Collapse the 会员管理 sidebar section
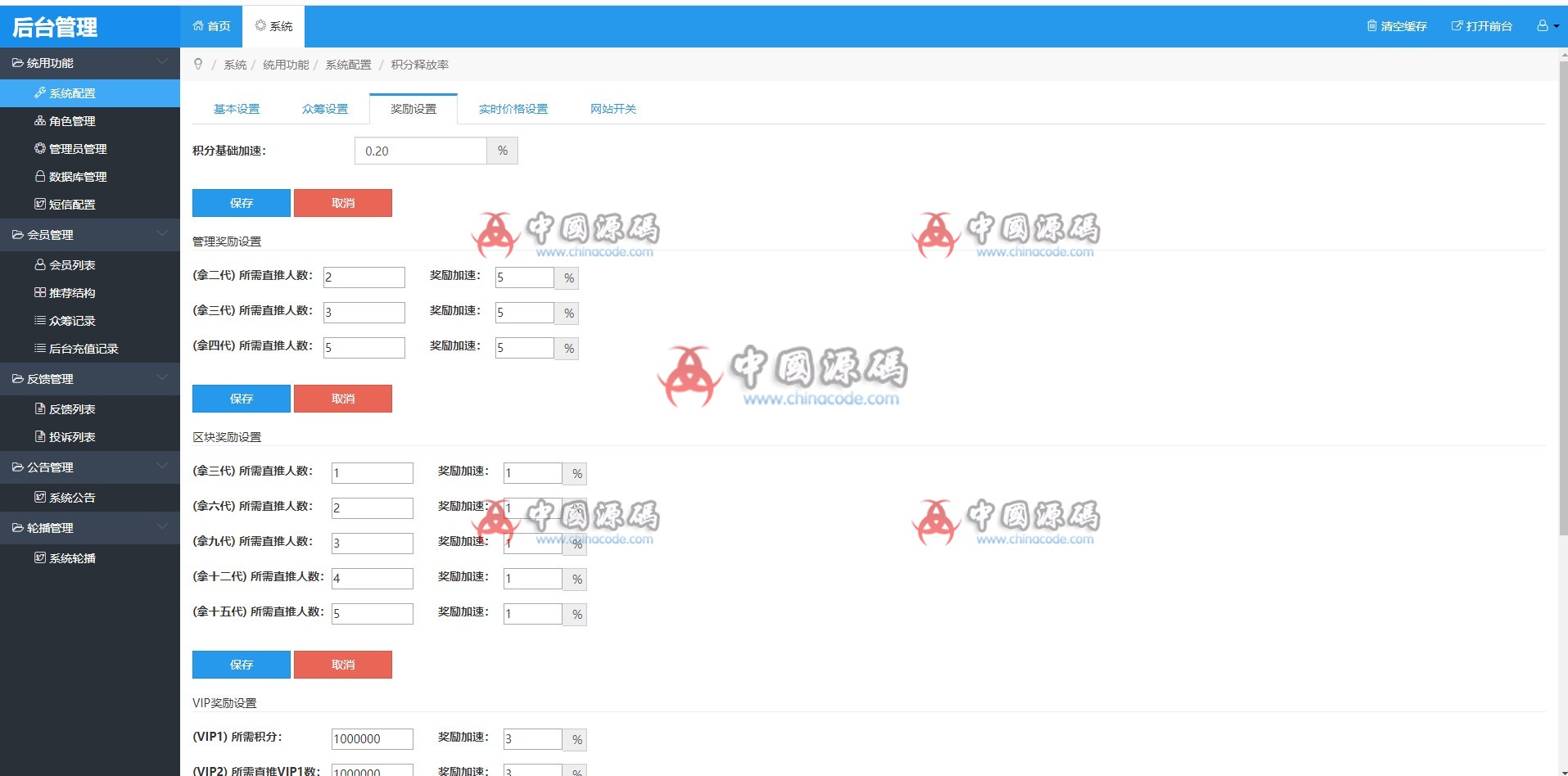This screenshot has width=1568, height=776. [x=162, y=234]
